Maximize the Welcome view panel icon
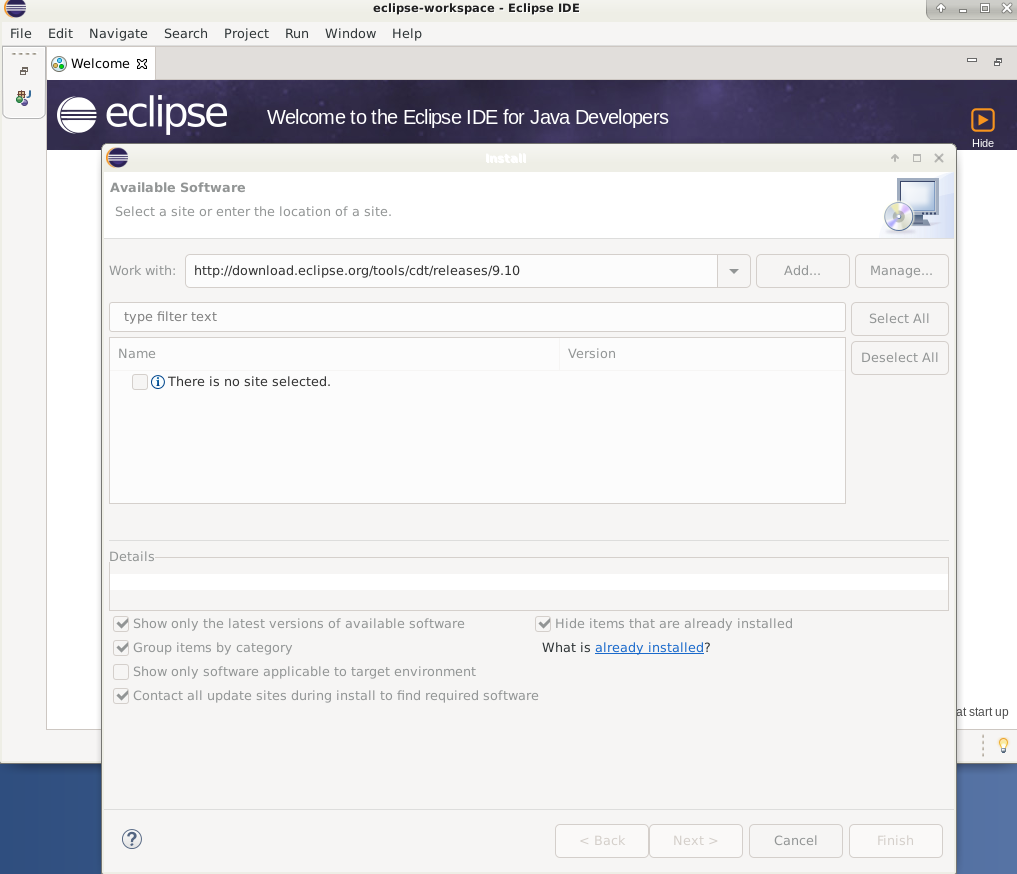 (998, 62)
